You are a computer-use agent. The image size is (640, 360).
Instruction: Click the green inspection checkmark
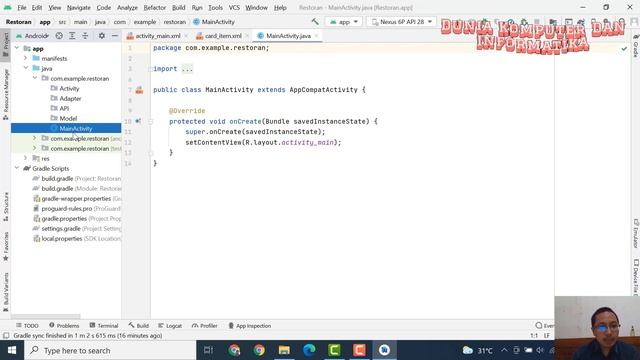(x=624, y=49)
